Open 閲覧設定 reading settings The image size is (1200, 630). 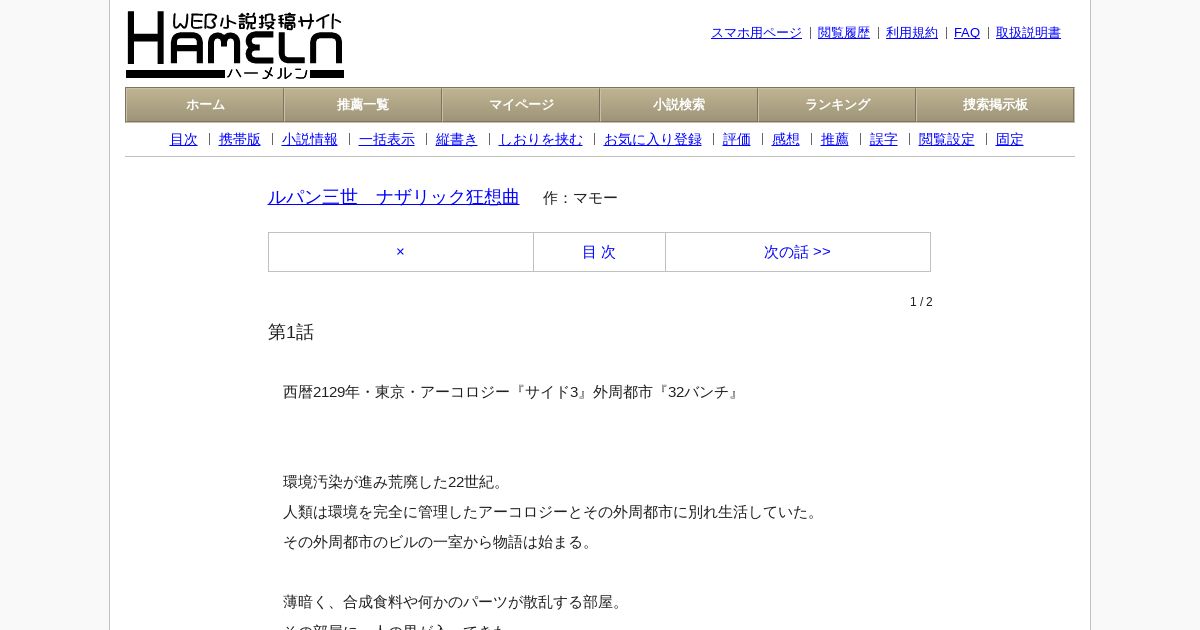(947, 140)
